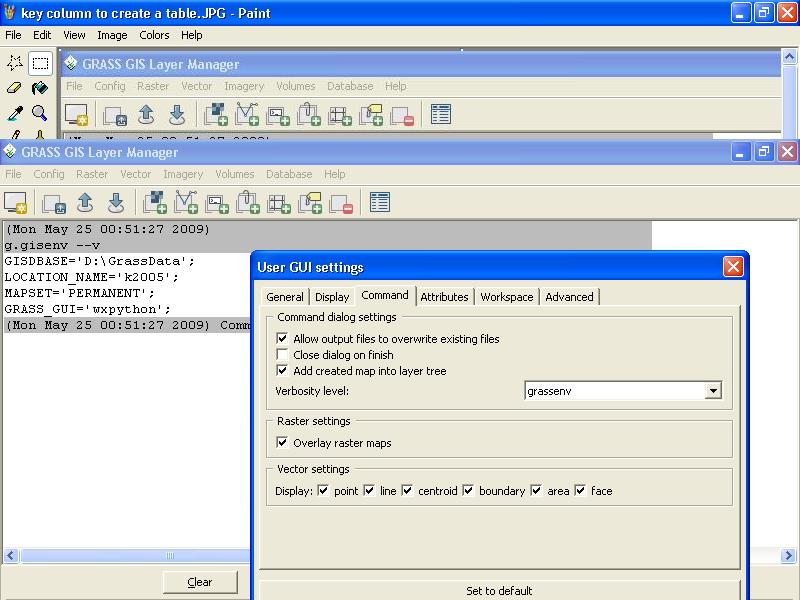
Task: Click the rectangular Select tool in Paint
Action: (x=40, y=63)
